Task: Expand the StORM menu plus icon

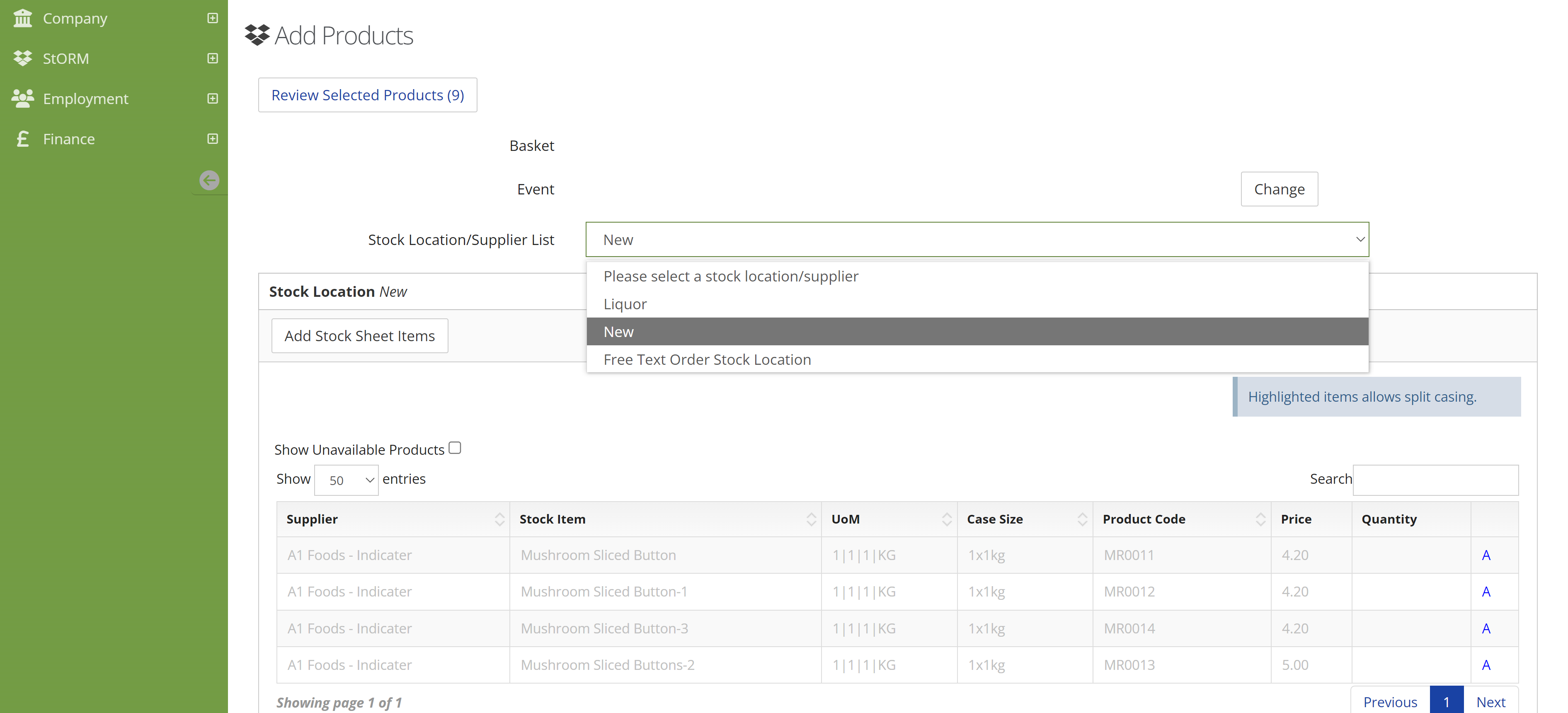Action: [x=213, y=58]
